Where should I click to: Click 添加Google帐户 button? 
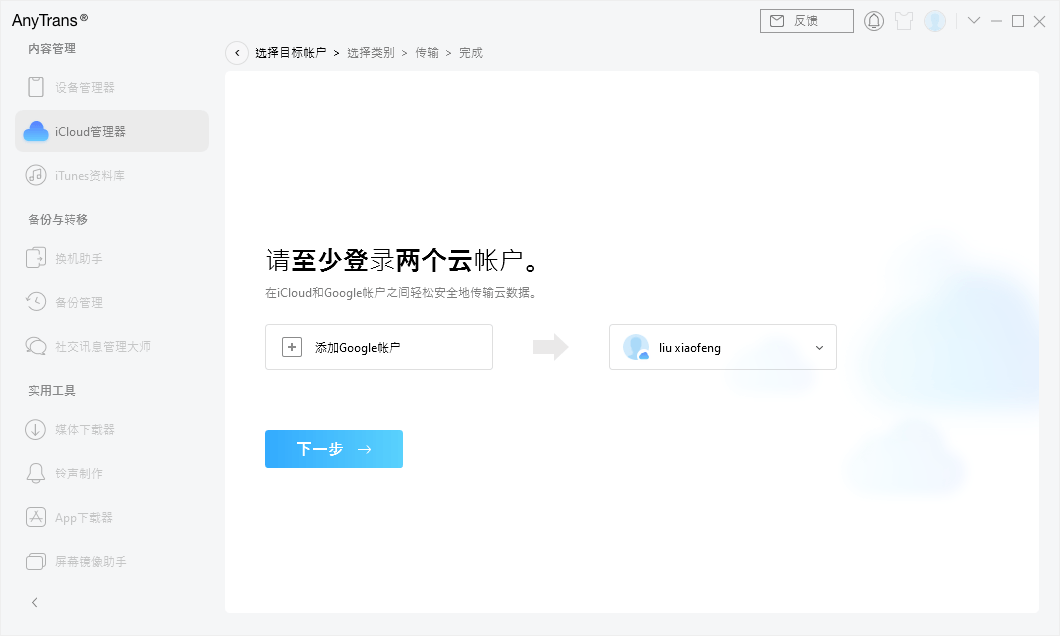[379, 347]
